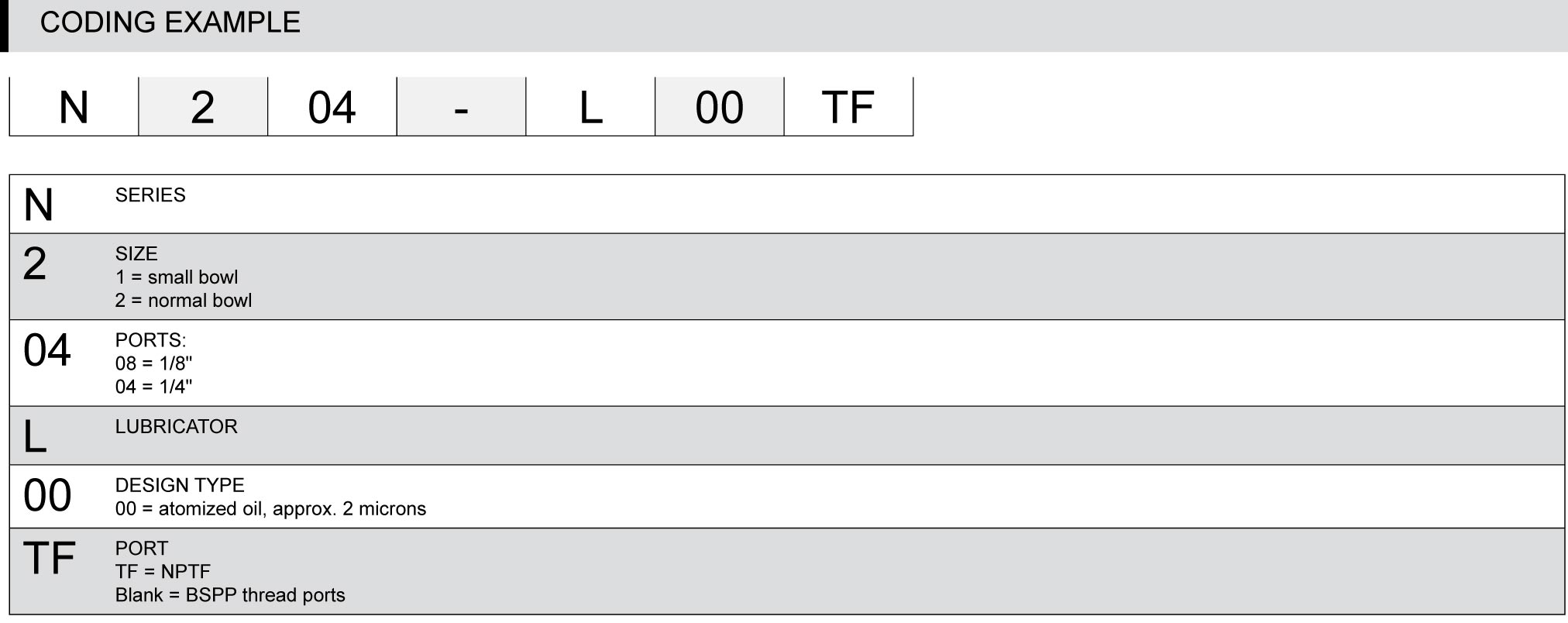
Task: Click the "LUBRICATOR" label
Action: [x=176, y=427]
